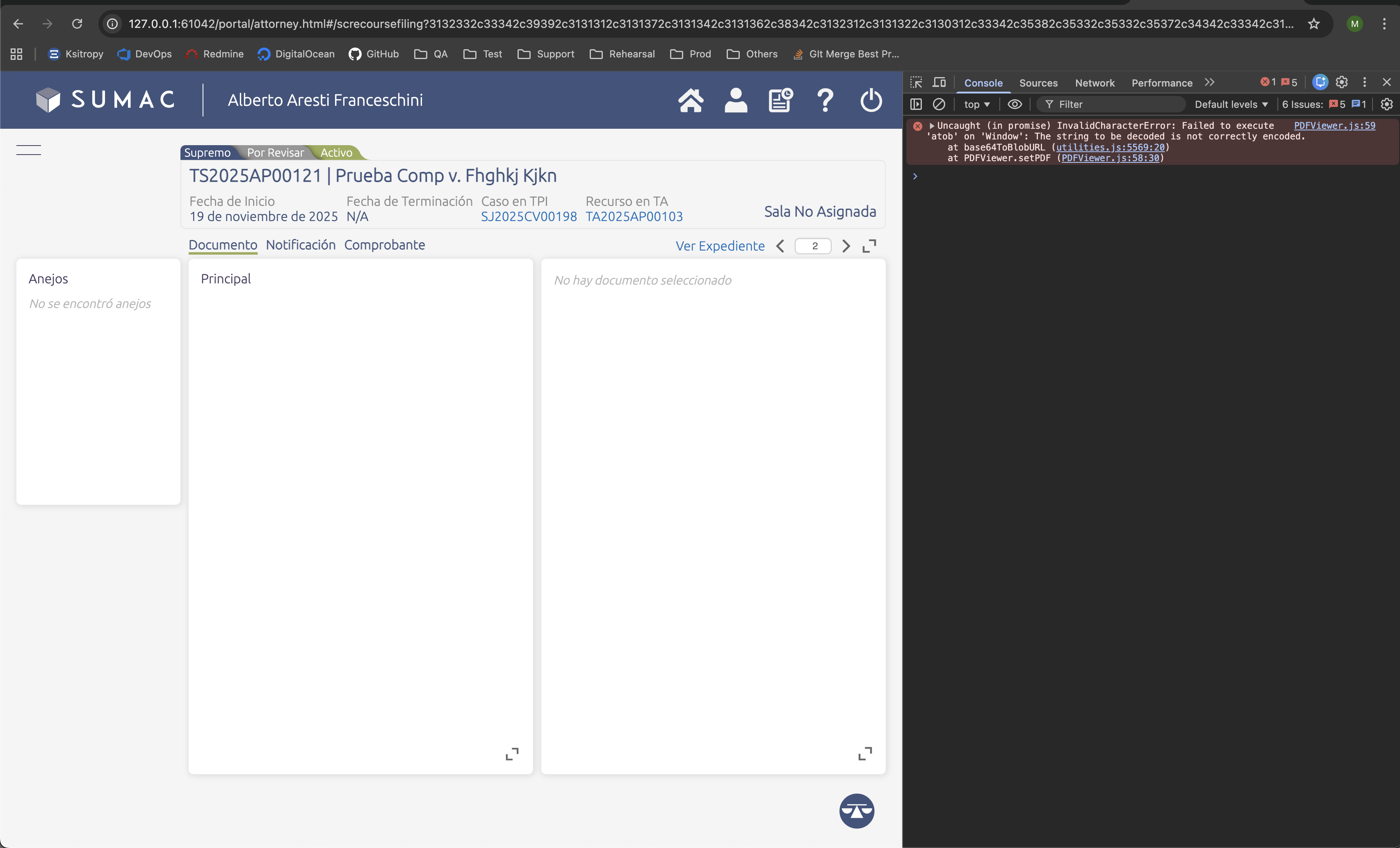The height and width of the screenshot is (848, 1400).
Task: Open the DevTools Network tab
Action: [x=1094, y=83]
